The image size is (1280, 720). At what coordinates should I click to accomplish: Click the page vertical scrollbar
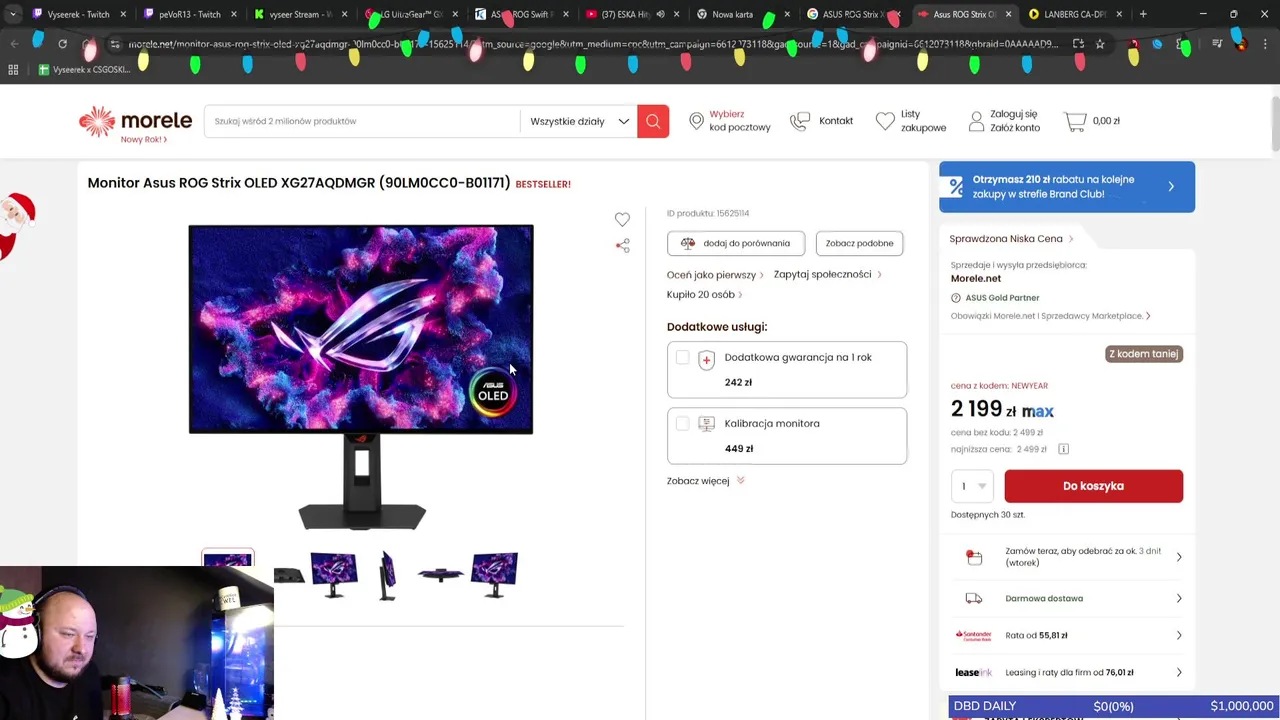click(1275, 125)
